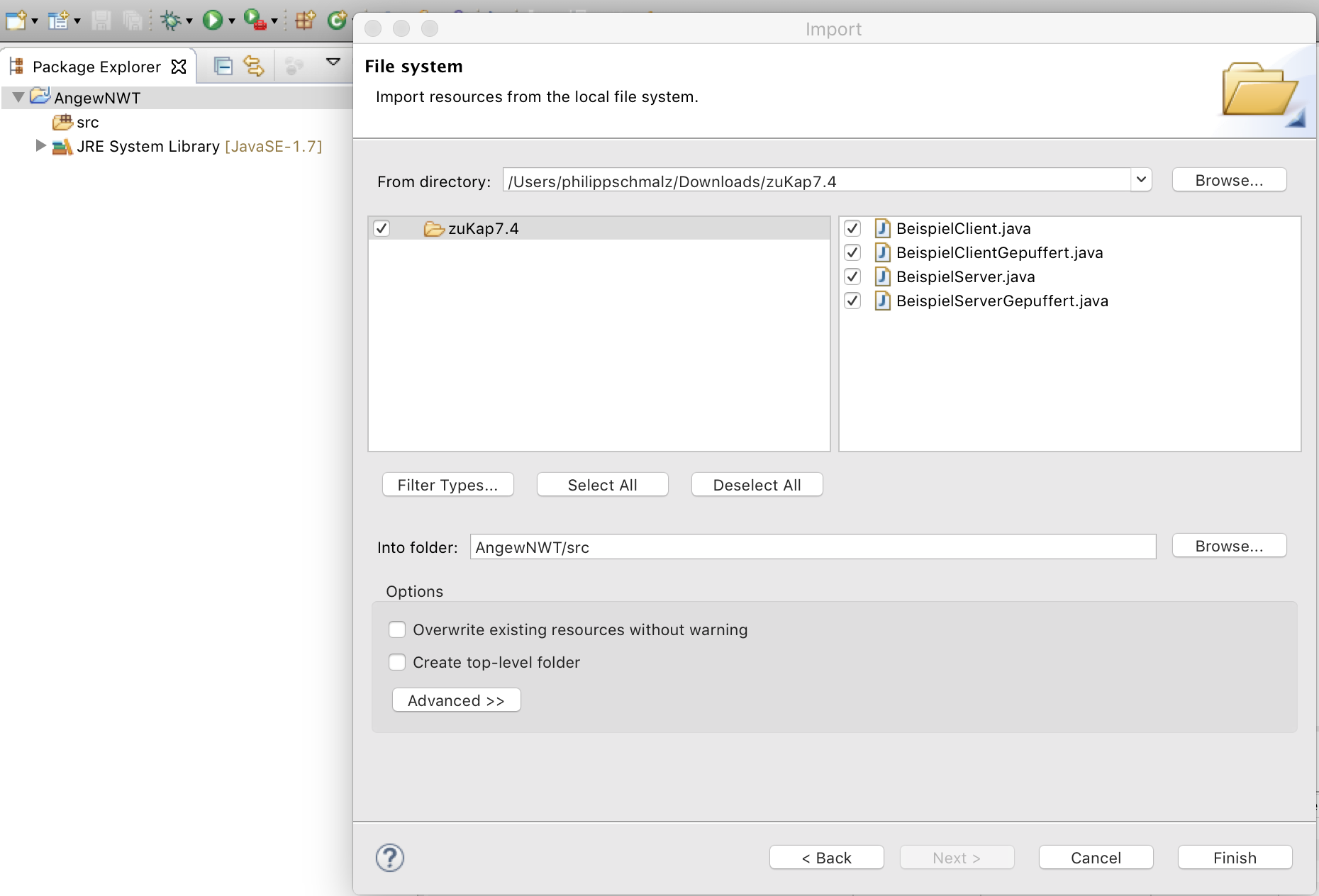The image size is (1319, 896).
Task: Click the New Java Package icon
Action: pyautogui.click(x=305, y=20)
